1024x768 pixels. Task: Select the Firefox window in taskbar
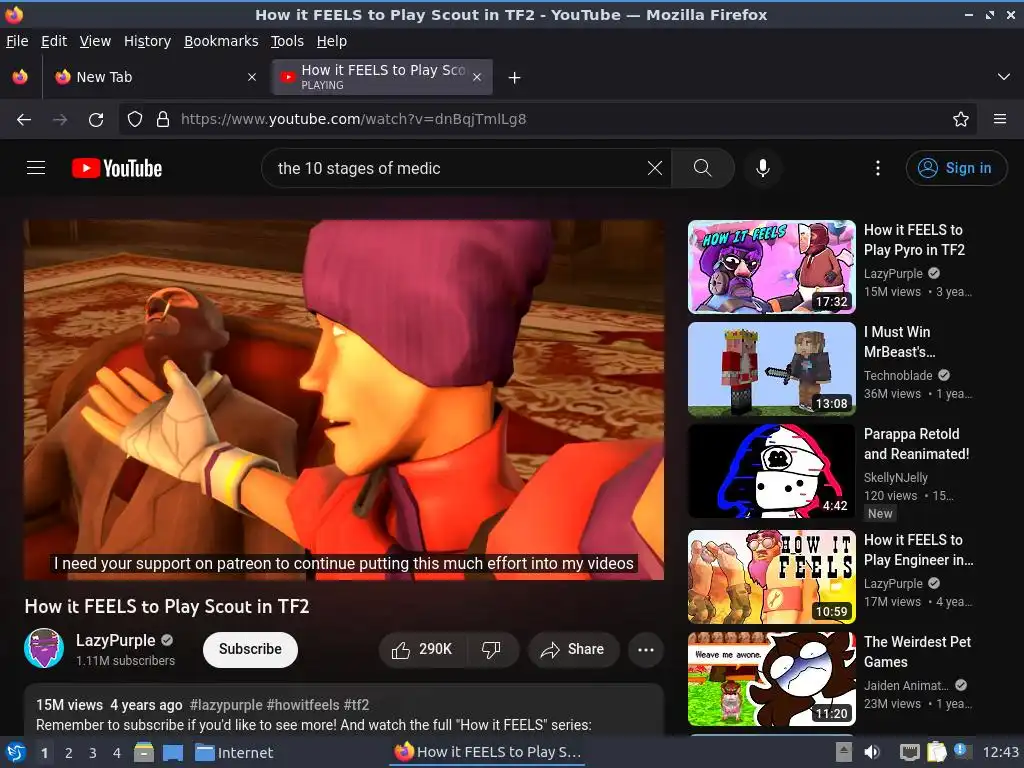(x=488, y=752)
